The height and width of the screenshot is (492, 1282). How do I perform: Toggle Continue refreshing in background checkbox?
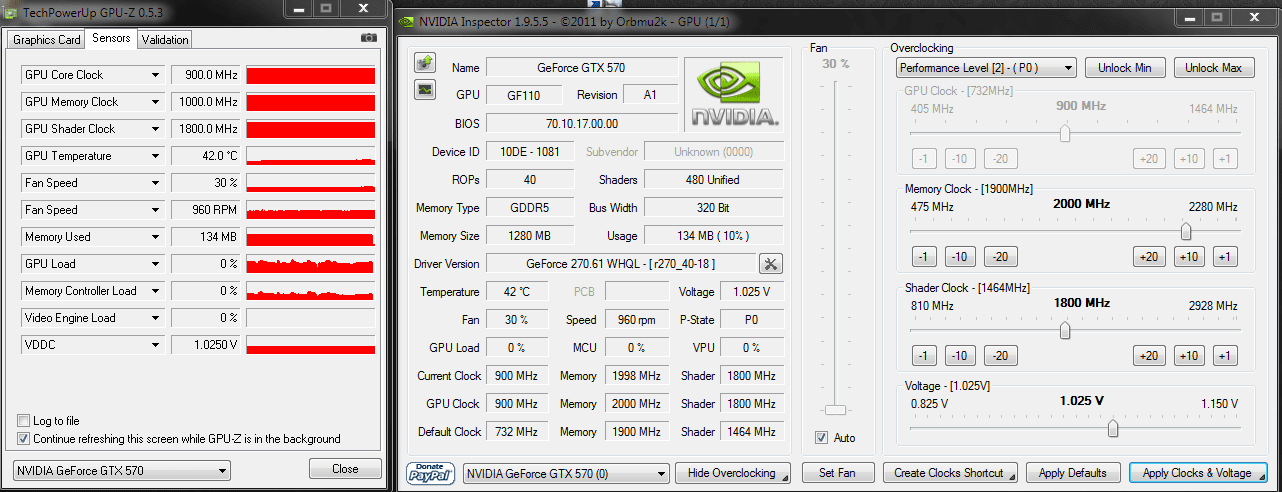[23, 439]
